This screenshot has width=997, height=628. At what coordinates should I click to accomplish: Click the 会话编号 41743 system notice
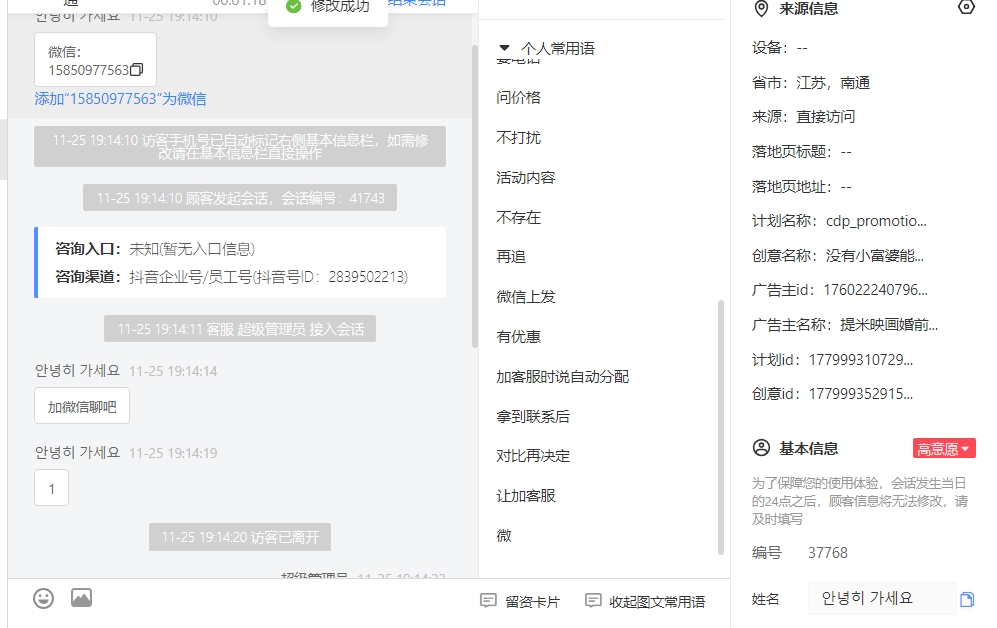tap(240, 198)
